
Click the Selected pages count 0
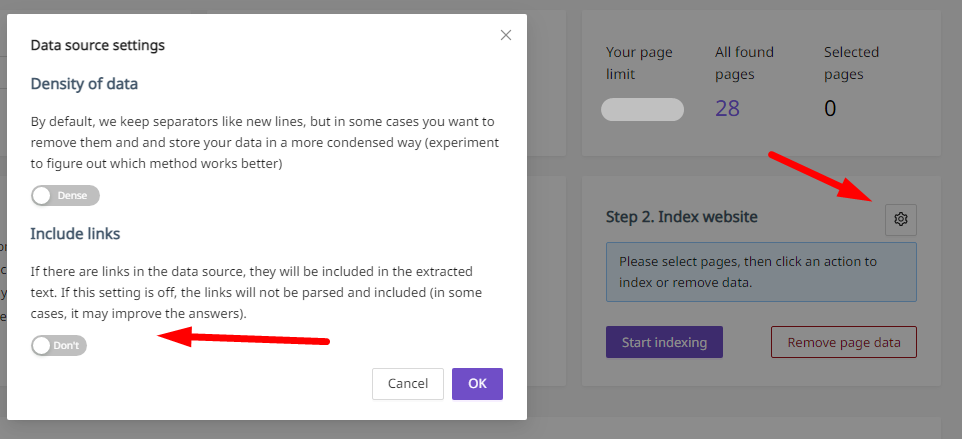tap(830, 109)
